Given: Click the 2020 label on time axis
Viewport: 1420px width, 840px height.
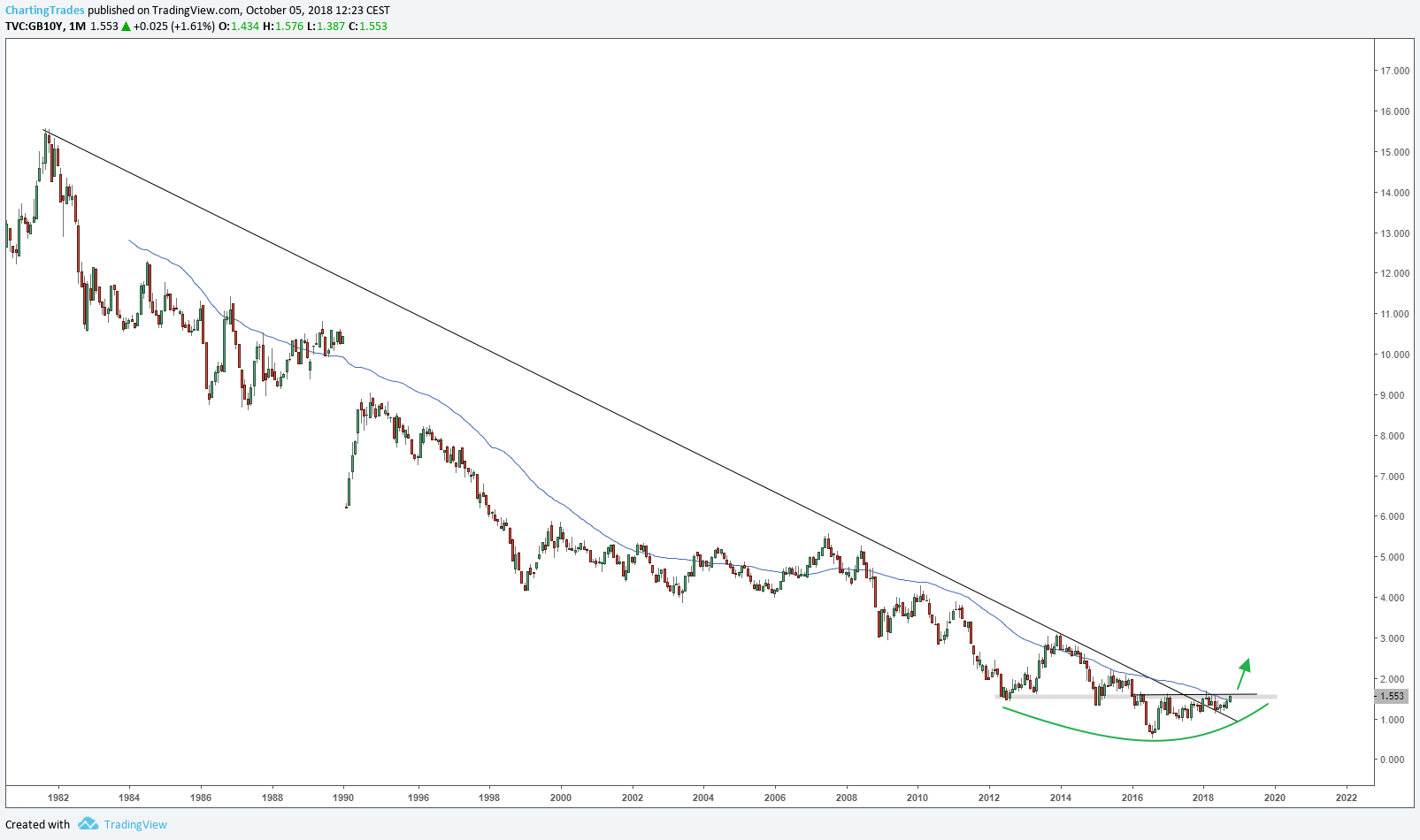Looking at the screenshot, I should point(1274,798).
